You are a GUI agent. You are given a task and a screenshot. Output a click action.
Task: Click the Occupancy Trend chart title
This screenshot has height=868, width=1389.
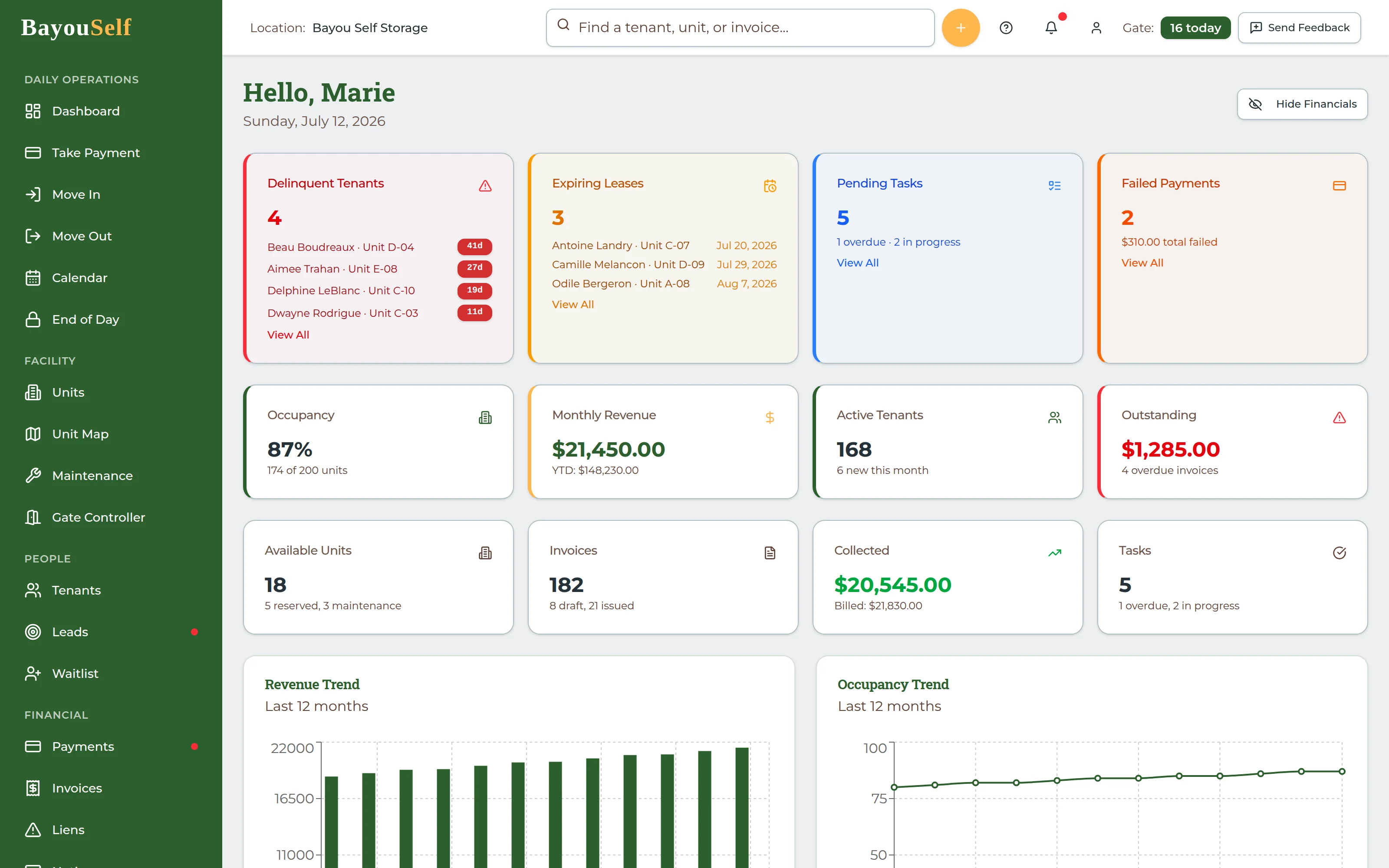tap(893, 684)
